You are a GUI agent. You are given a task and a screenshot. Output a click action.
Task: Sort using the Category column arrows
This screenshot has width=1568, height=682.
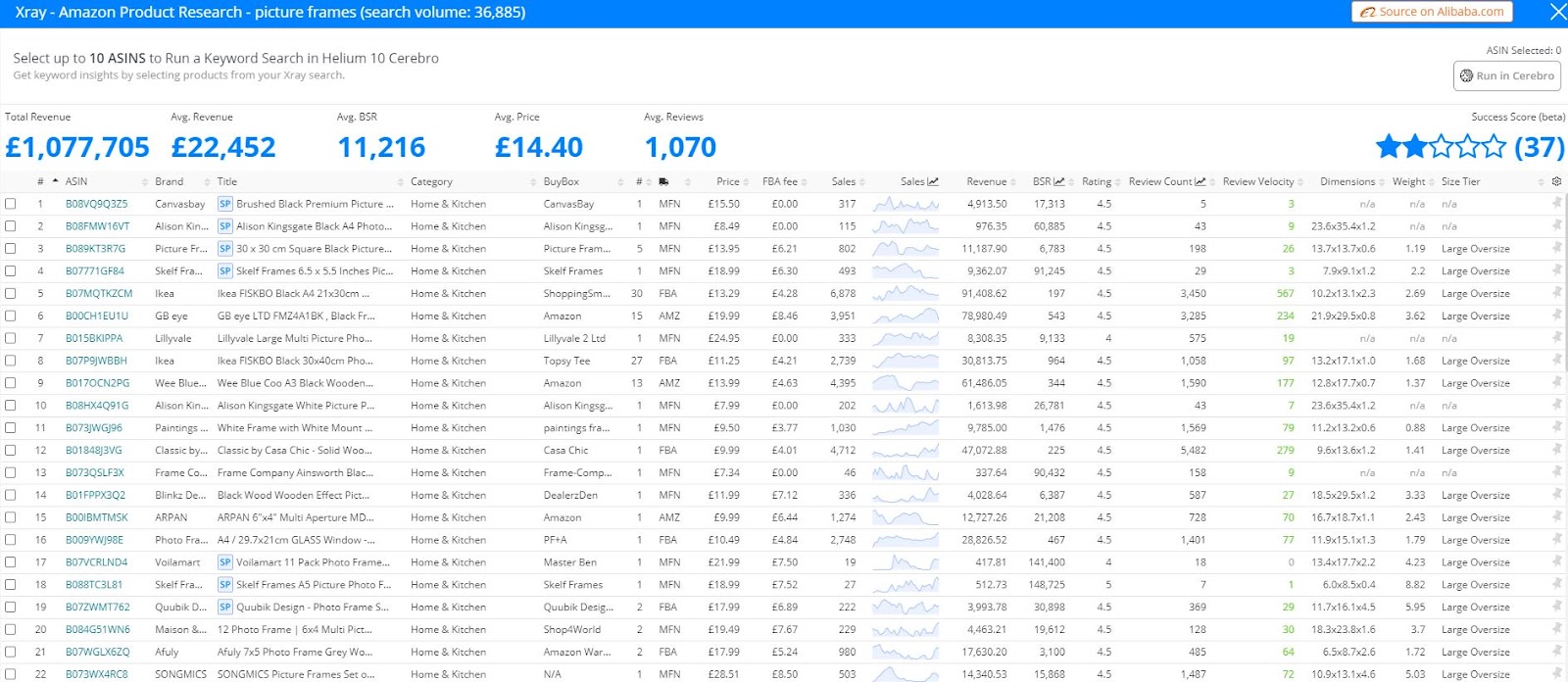coord(534,181)
